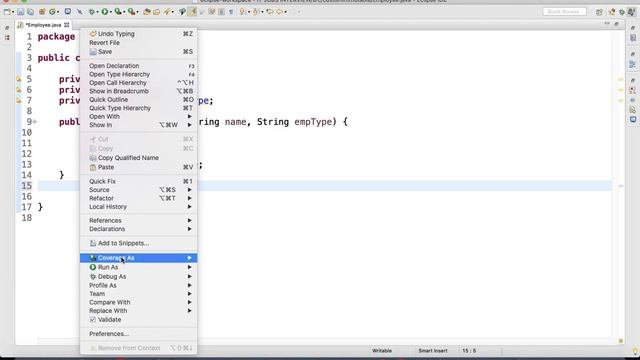Viewport: 640px width, 360px height.
Task: Click the Open Perspective icon
Action: tap(599, 12)
